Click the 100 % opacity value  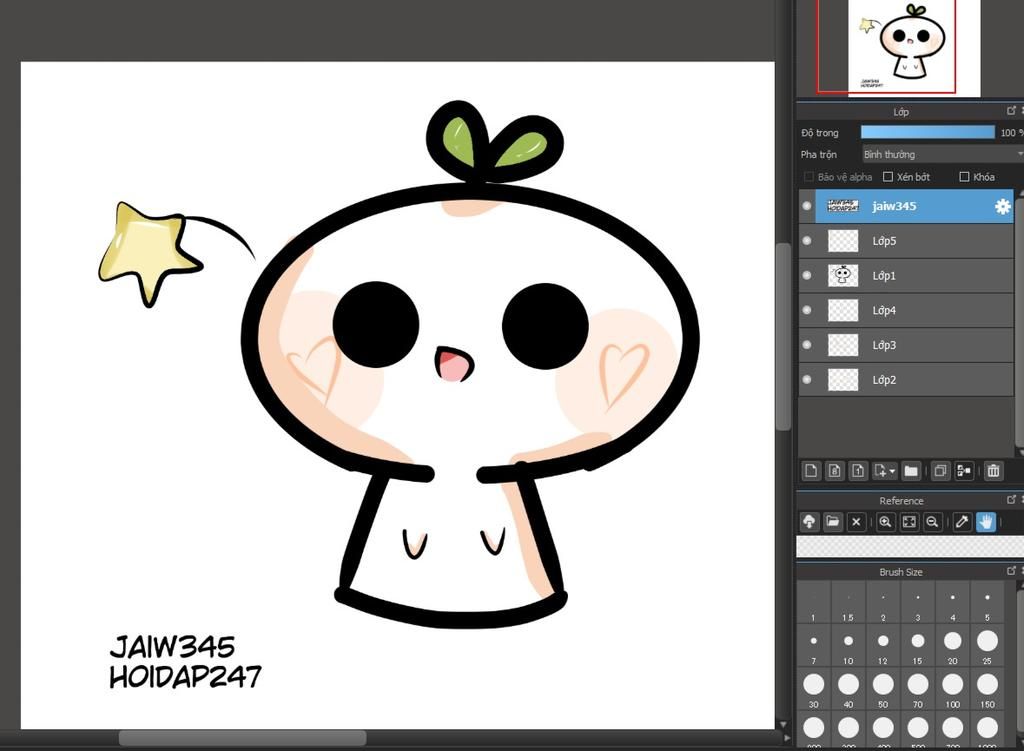pyautogui.click(x=1010, y=133)
